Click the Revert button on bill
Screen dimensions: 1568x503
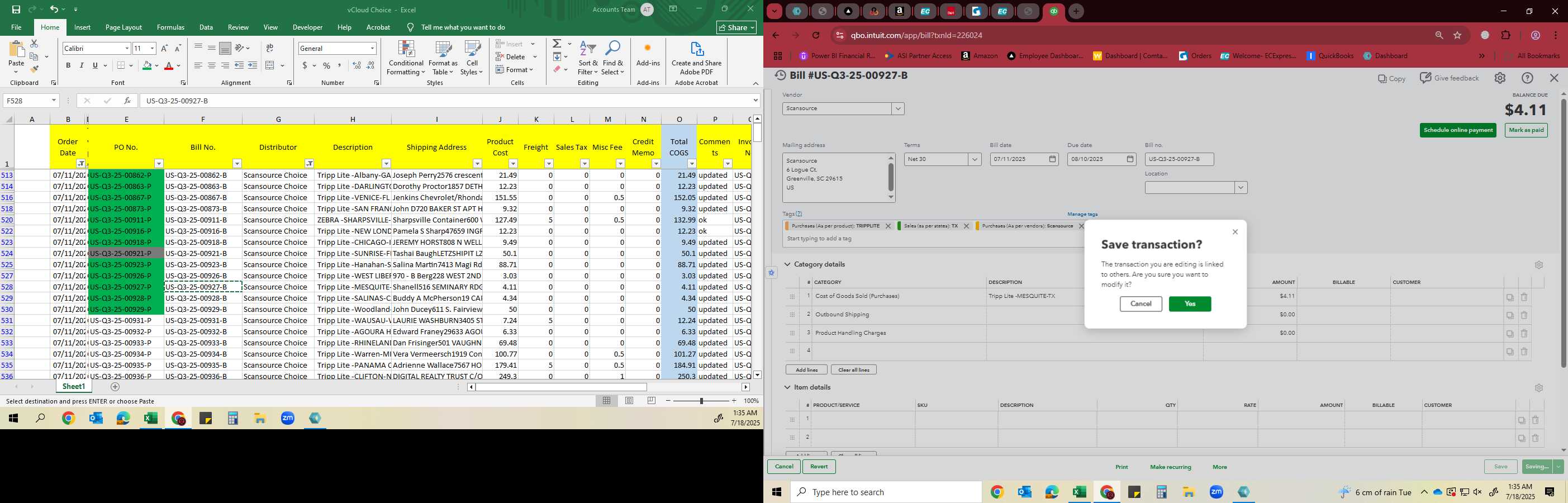click(x=819, y=467)
